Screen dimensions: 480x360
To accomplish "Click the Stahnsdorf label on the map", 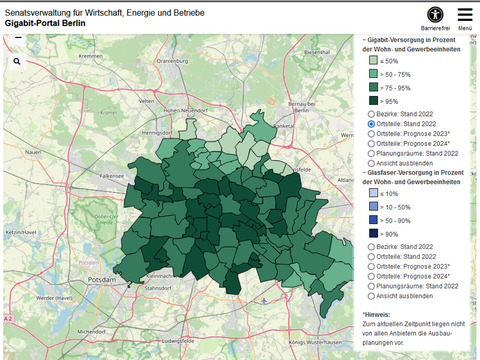I will [158, 288].
